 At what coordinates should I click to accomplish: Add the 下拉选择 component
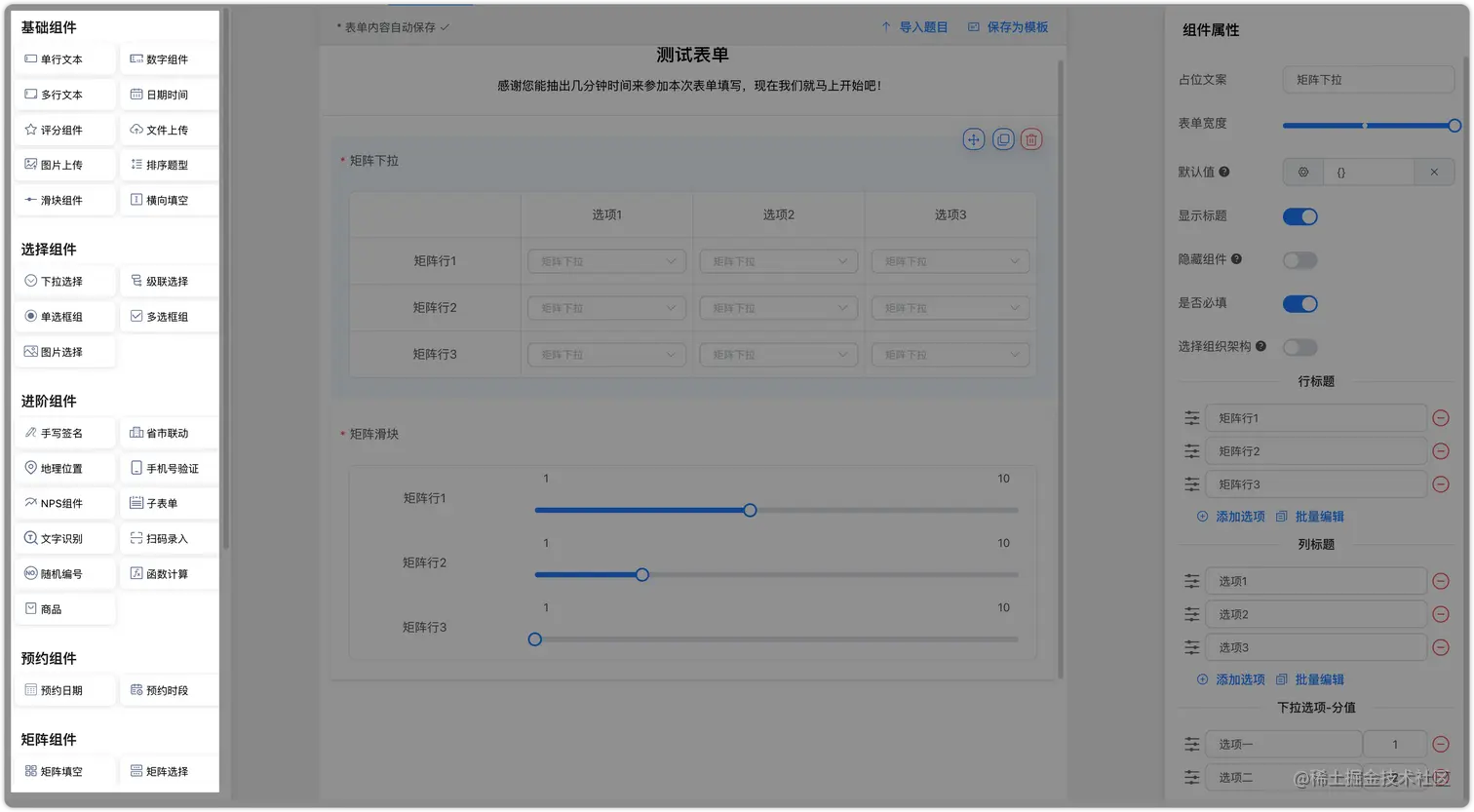[x=65, y=281]
